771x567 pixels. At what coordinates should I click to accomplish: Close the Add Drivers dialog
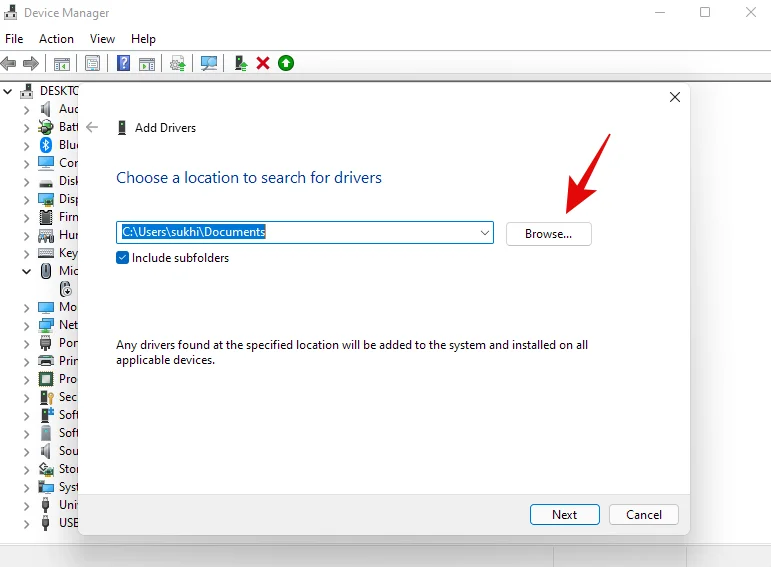tap(675, 97)
